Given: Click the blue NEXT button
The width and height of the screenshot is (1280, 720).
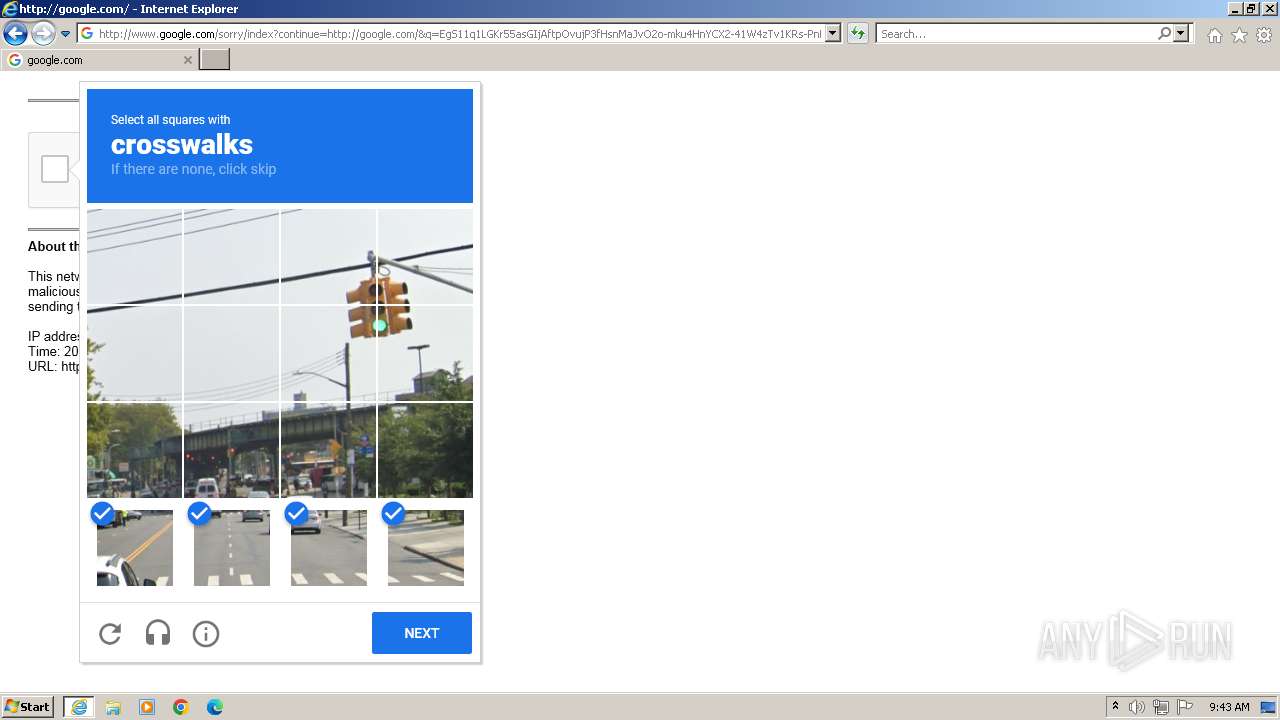Looking at the screenshot, I should (422, 633).
